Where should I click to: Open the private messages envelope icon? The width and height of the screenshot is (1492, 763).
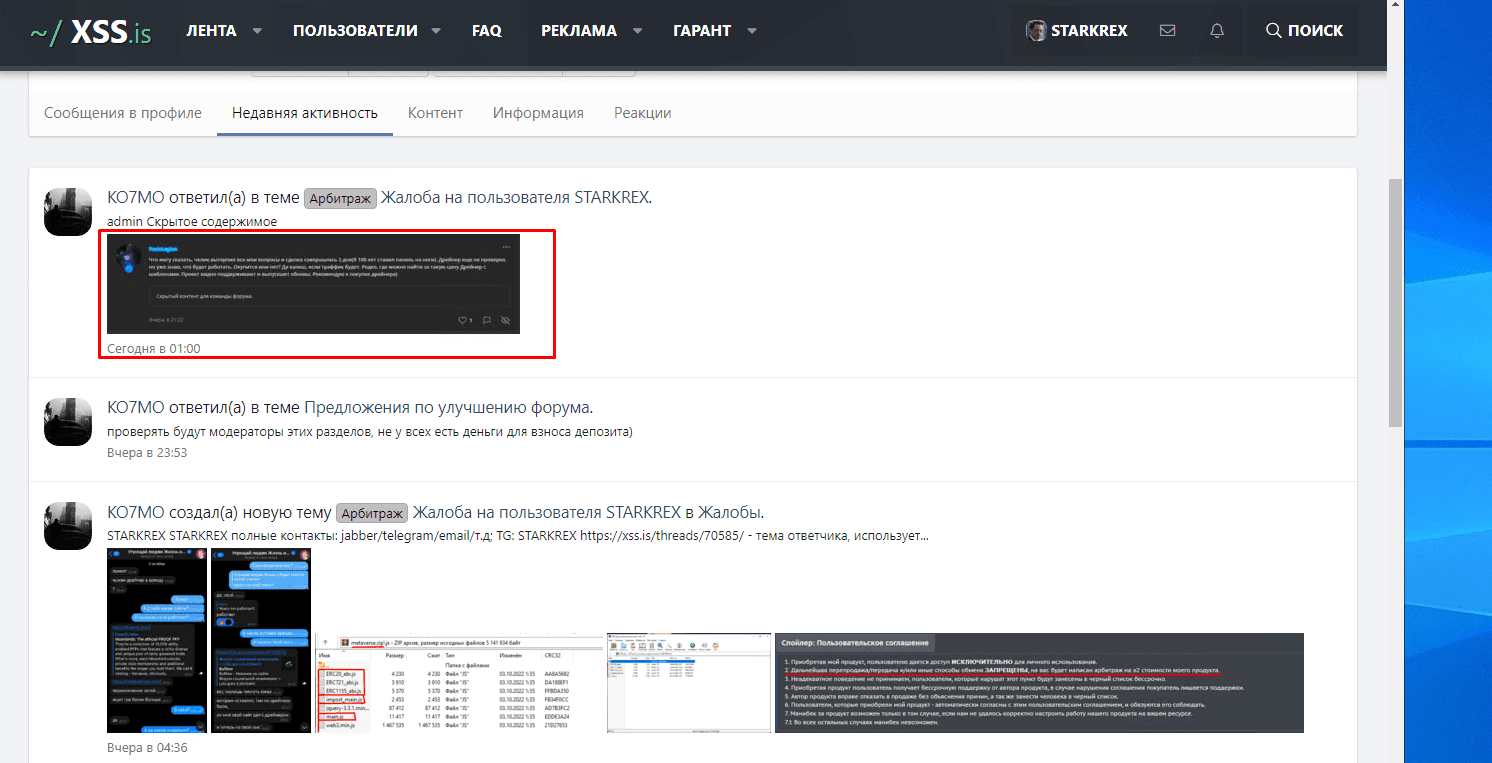[1167, 31]
